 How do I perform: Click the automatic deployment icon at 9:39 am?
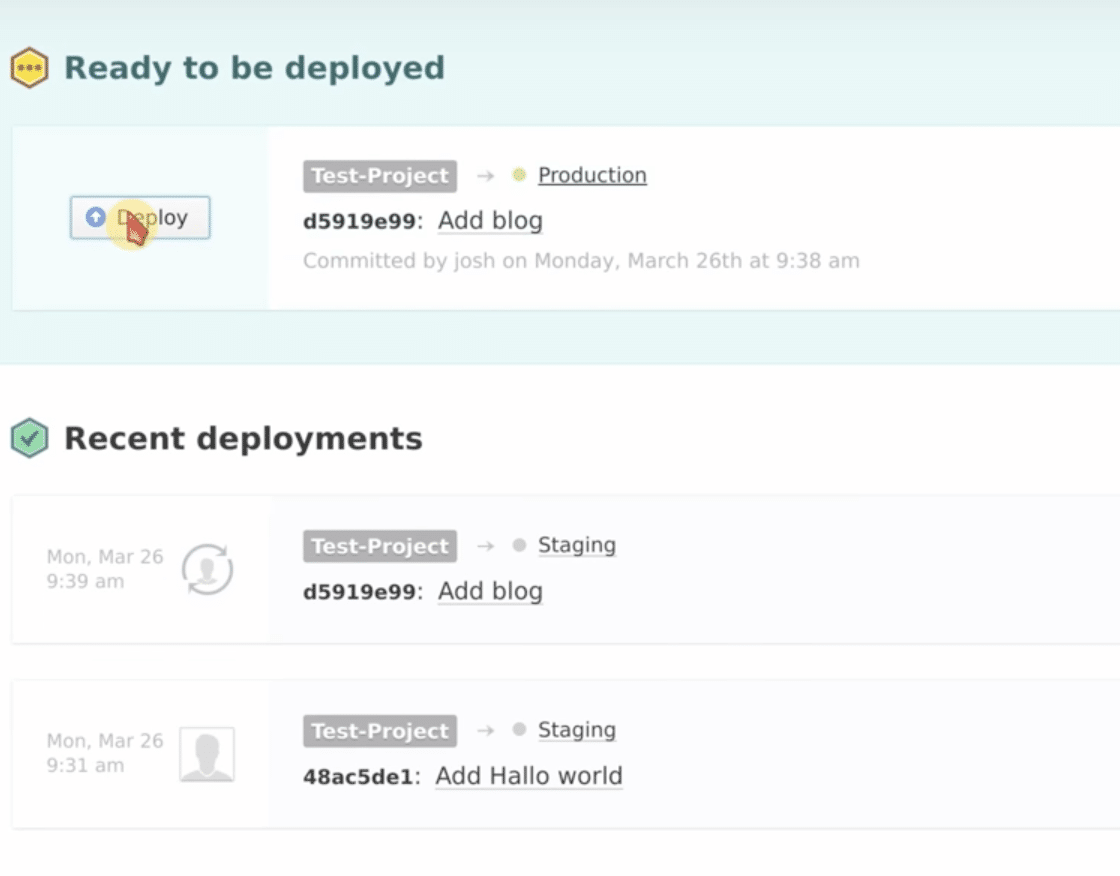[207, 569]
